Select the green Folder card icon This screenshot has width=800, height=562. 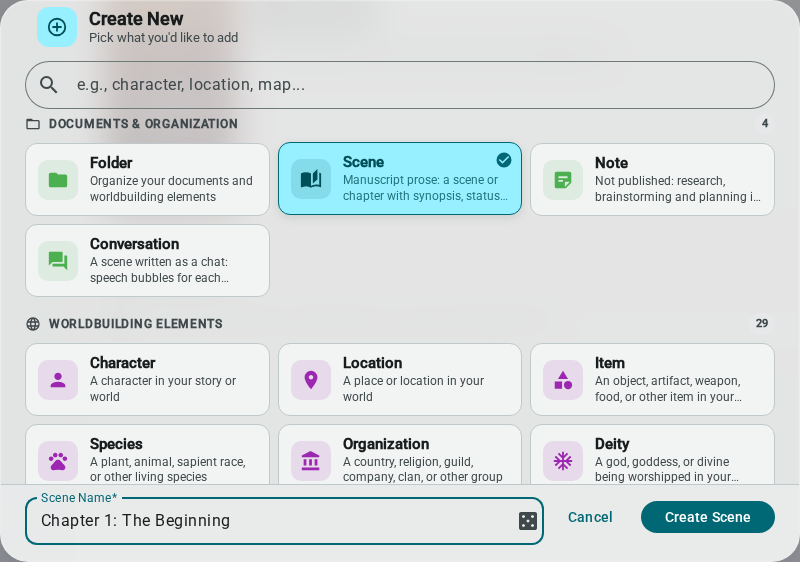point(58,180)
